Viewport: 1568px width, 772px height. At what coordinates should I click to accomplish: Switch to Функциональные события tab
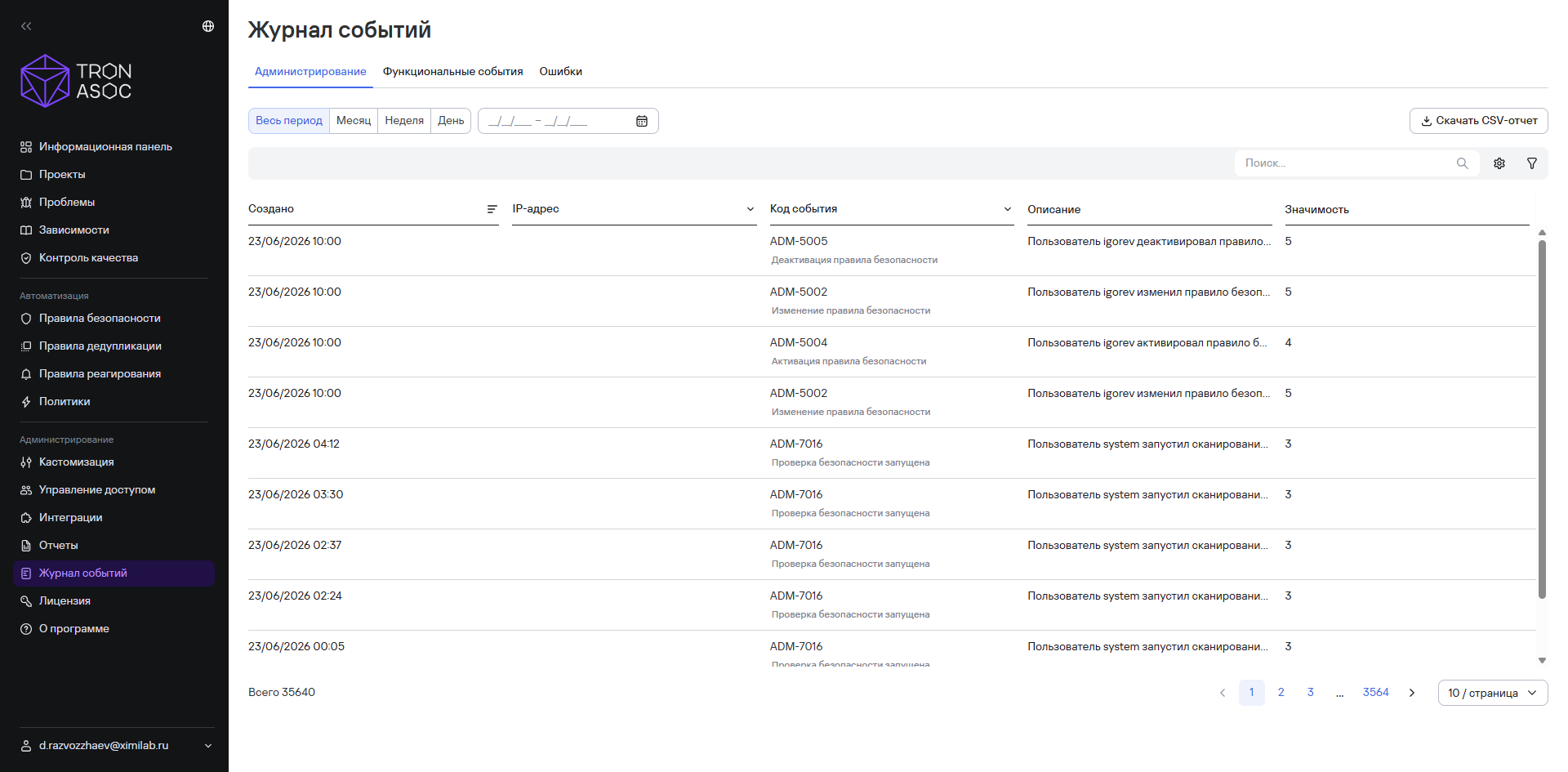pos(453,72)
